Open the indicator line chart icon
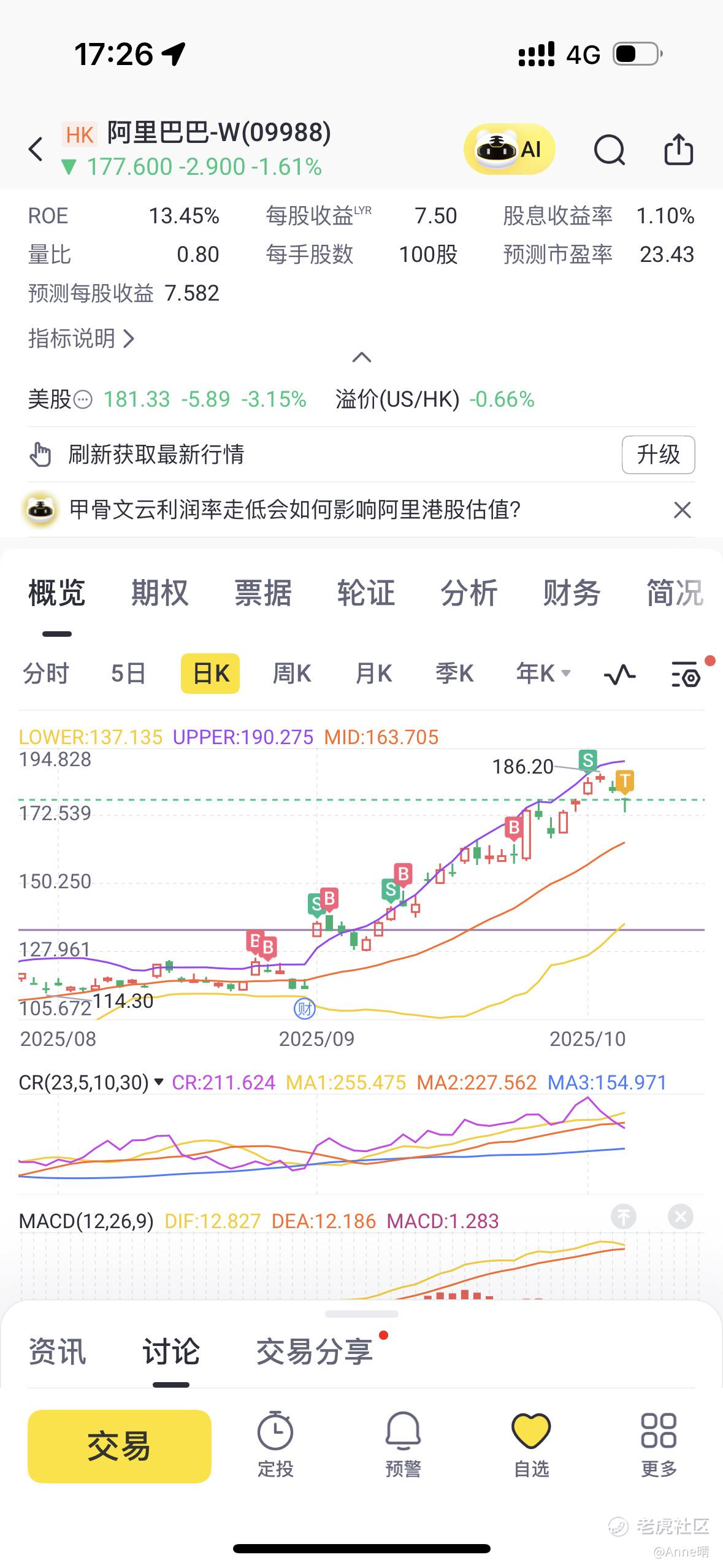The width and height of the screenshot is (723, 1568). (619, 674)
